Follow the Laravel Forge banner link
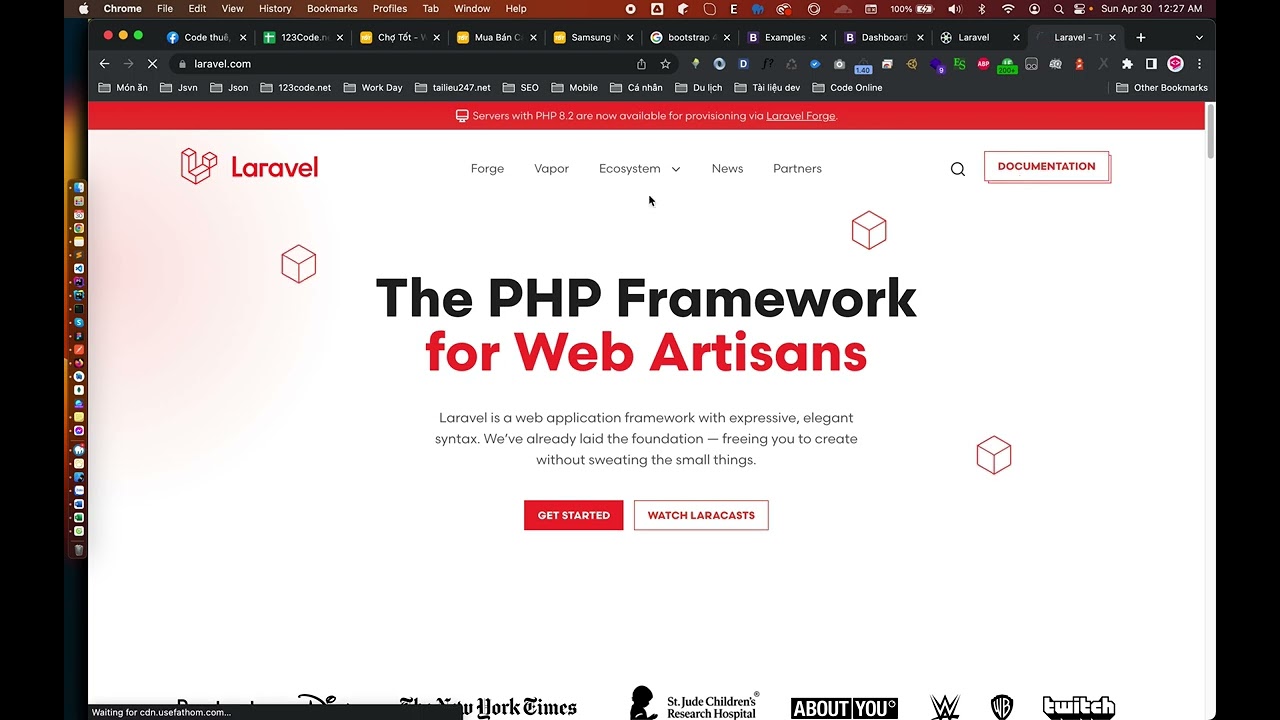This screenshot has height=720, width=1280. (800, 116)
